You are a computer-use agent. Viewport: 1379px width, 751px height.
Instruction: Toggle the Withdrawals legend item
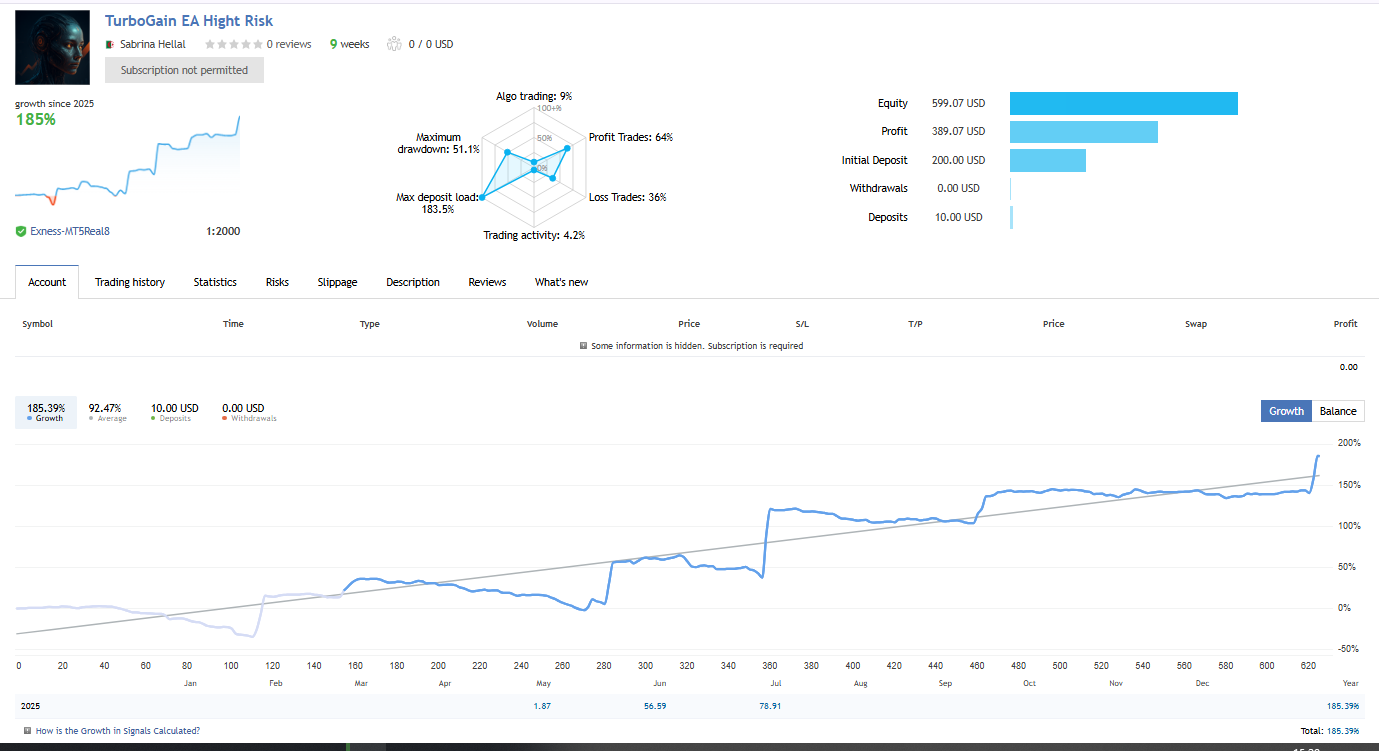click(x=242, y=412)
